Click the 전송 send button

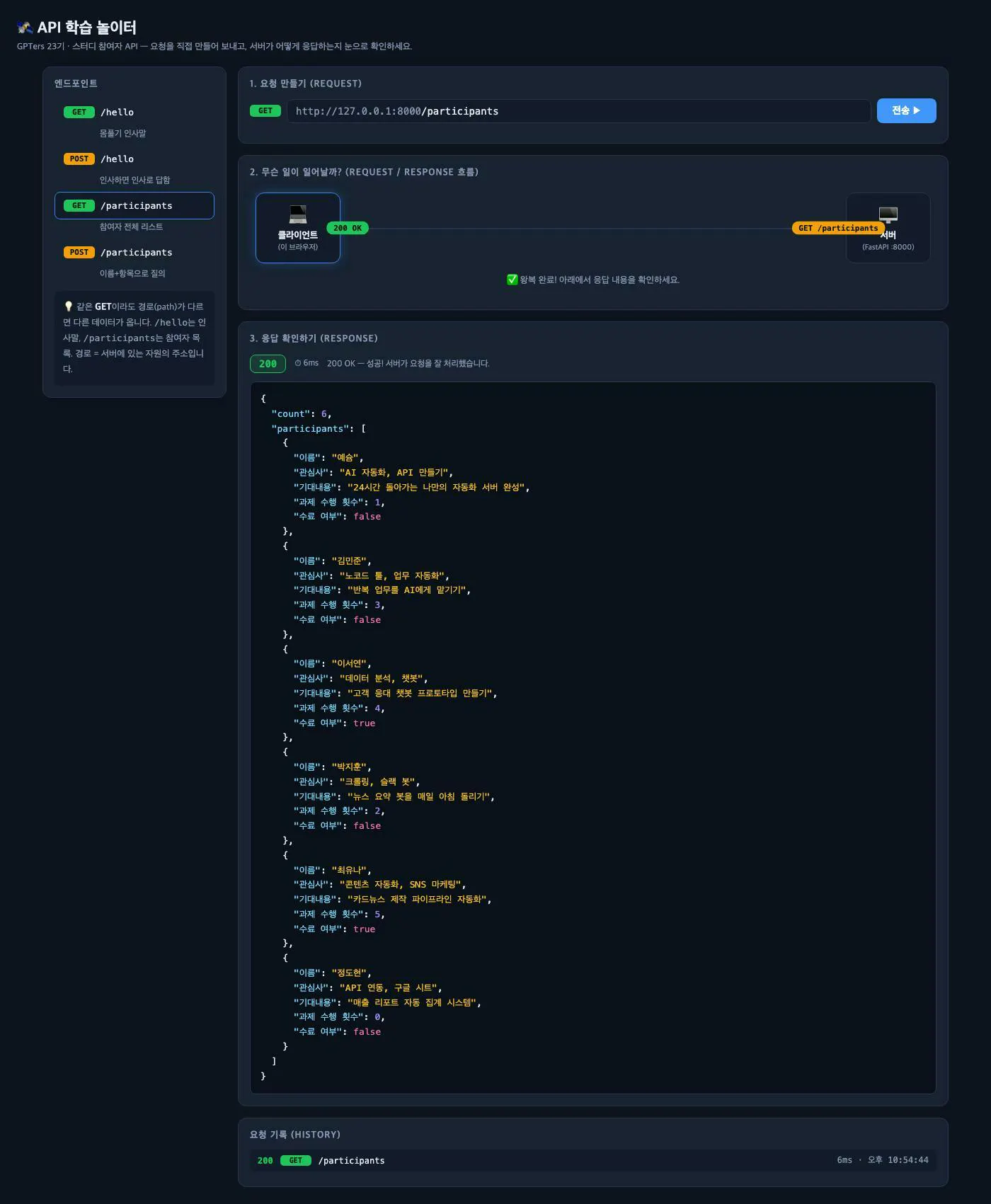(906, 110)
